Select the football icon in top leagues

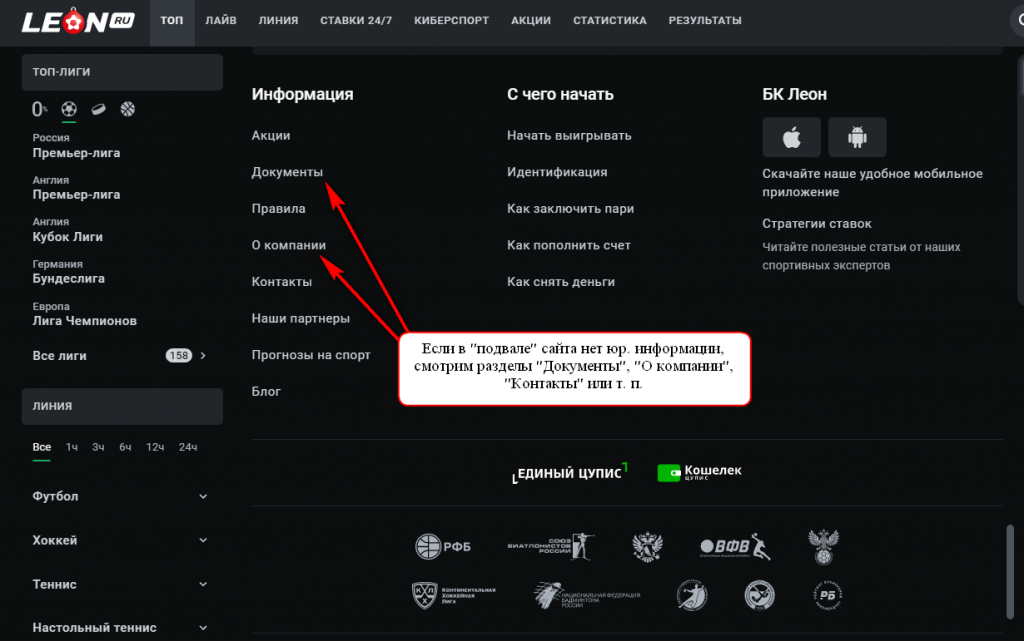click(x=69, y=109)
